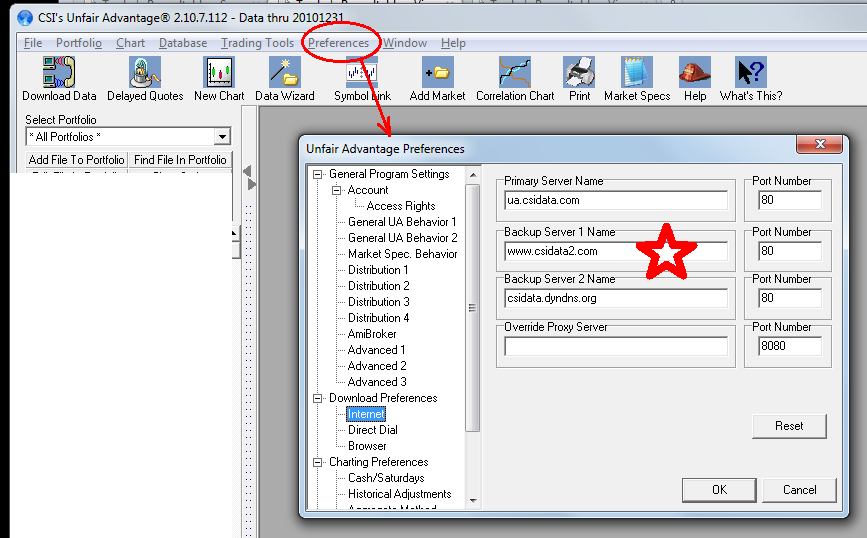Select Cash/Saturdays tree item

pos(386,478)
